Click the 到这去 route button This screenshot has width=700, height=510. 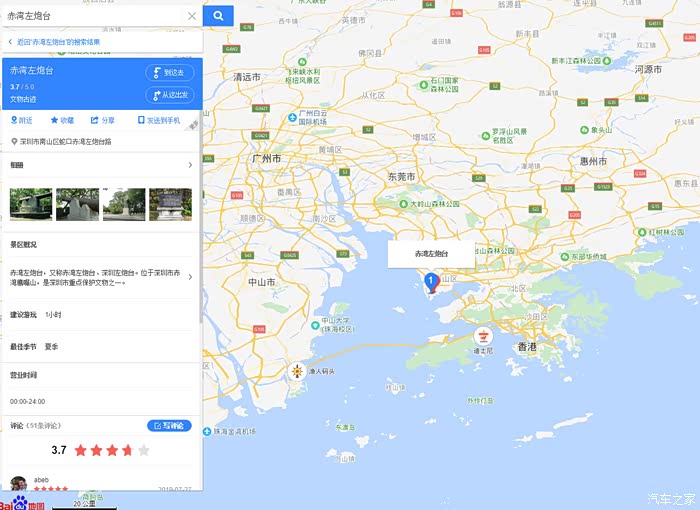pyautogui.click(x=170, y=73)
